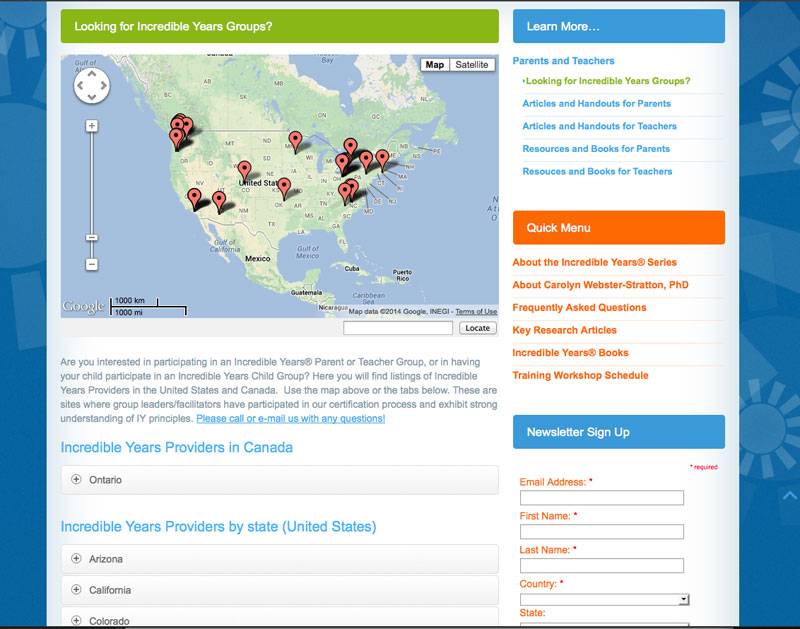
Task: Open About the Incredible Years Series
Action: [x=594, y=262]
